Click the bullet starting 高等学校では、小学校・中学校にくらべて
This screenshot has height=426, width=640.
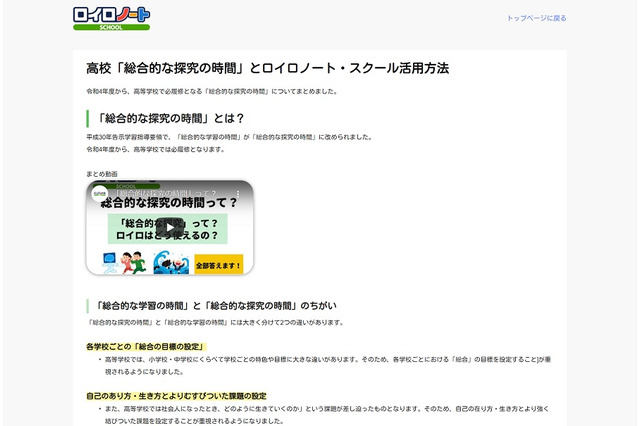coord(328,366)
